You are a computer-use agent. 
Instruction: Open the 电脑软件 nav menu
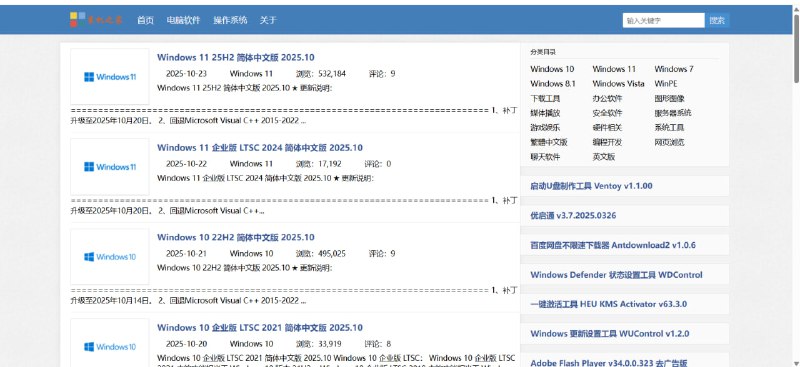pos(183,20)
